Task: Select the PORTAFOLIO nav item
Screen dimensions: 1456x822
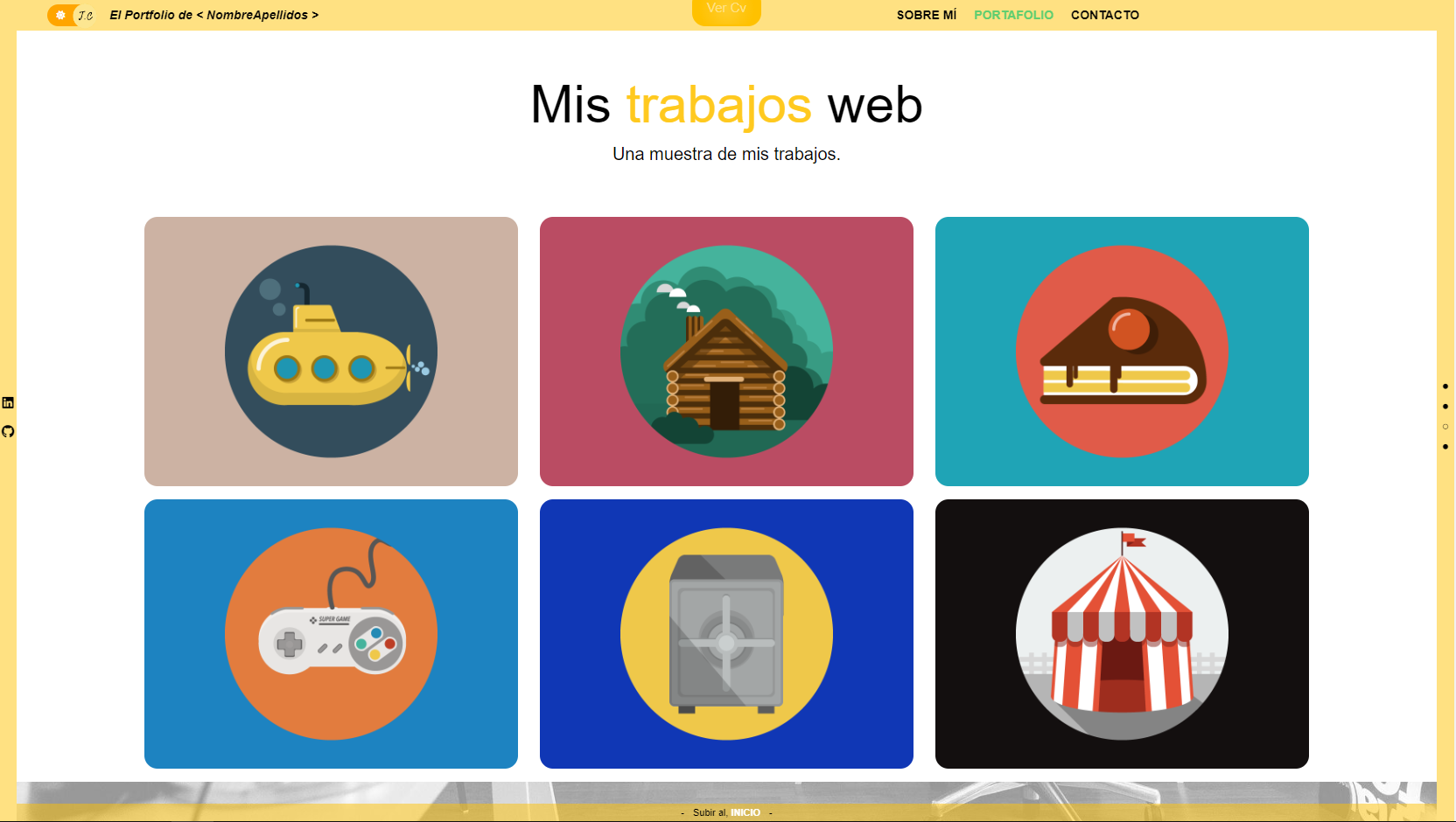Action: 1013,15
